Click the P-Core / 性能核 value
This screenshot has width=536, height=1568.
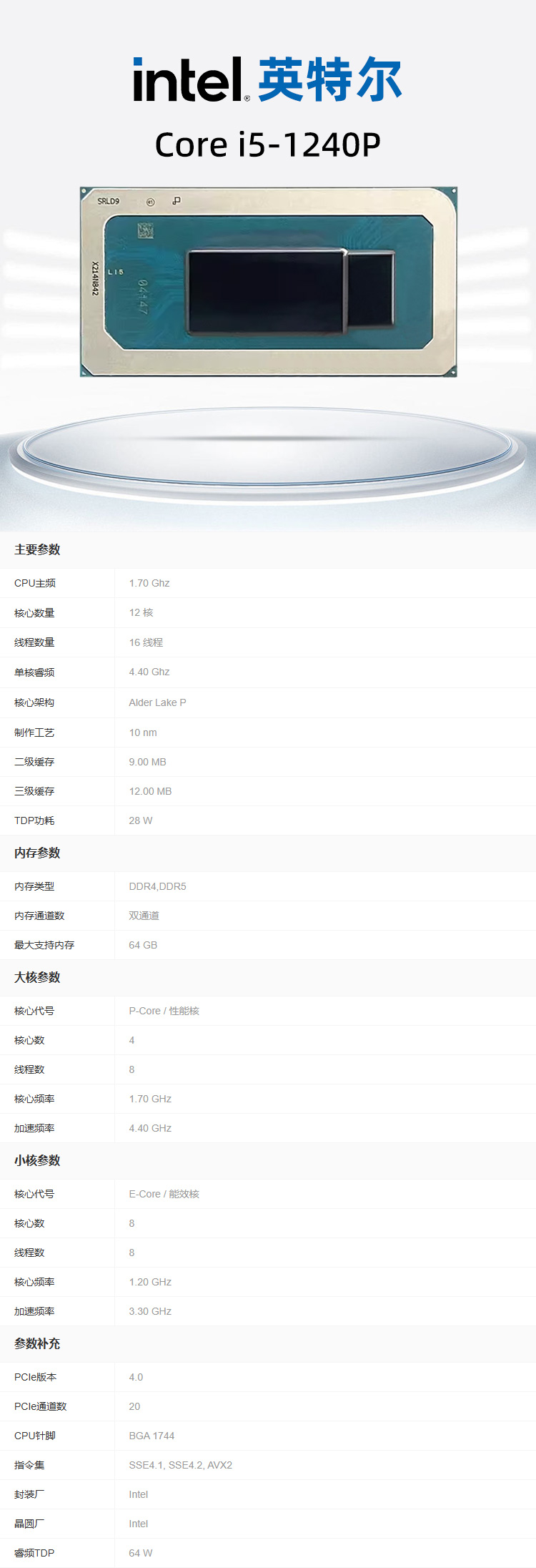click(x=164, y=1011)
